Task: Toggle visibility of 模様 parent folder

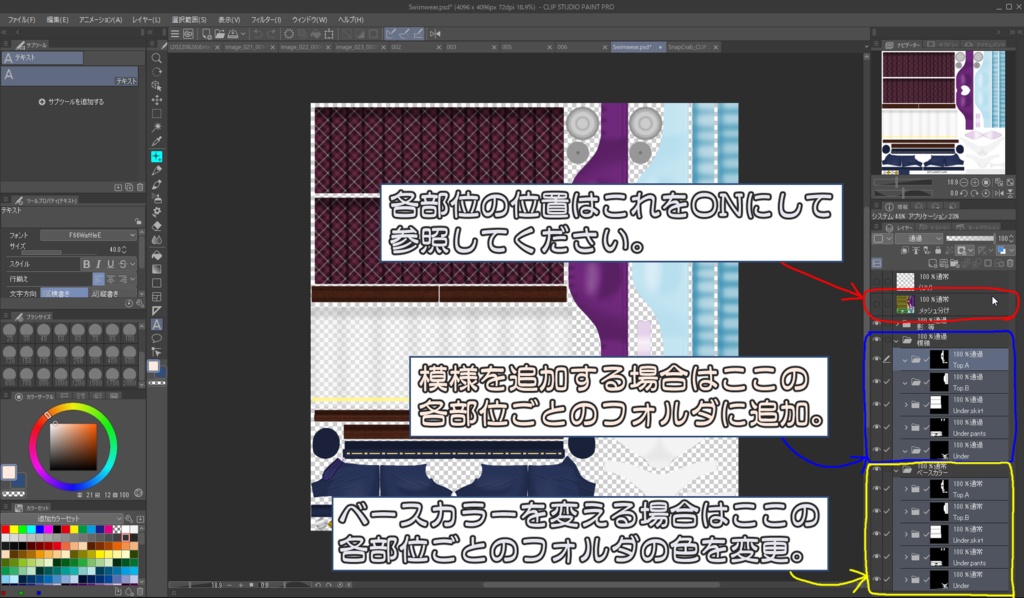Action: pos(876,339)
